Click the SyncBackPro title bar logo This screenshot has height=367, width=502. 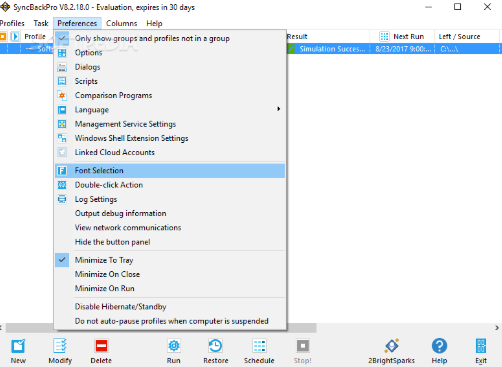tap(5, 7)
